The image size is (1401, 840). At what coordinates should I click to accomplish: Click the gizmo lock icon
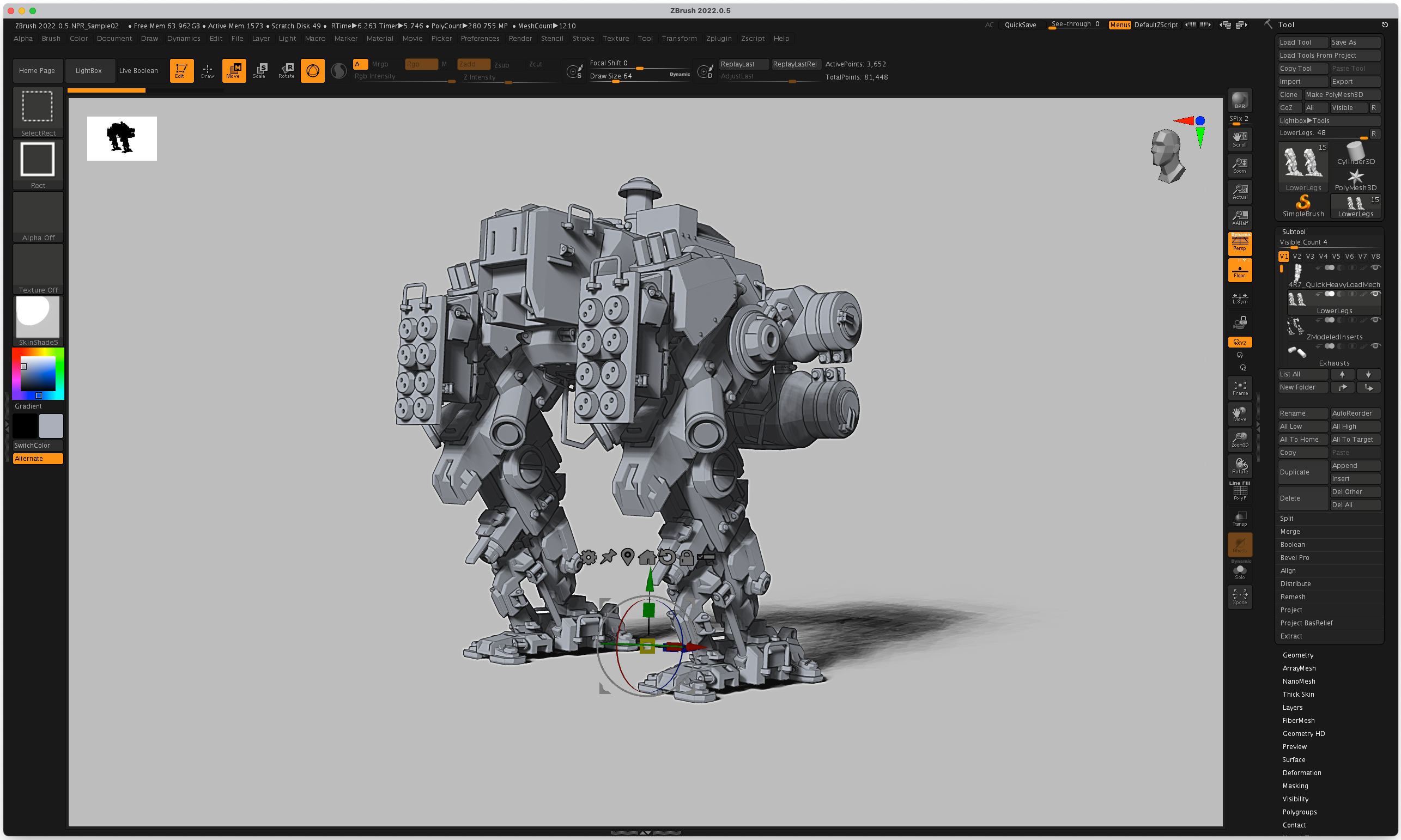[x=686, y=557]
